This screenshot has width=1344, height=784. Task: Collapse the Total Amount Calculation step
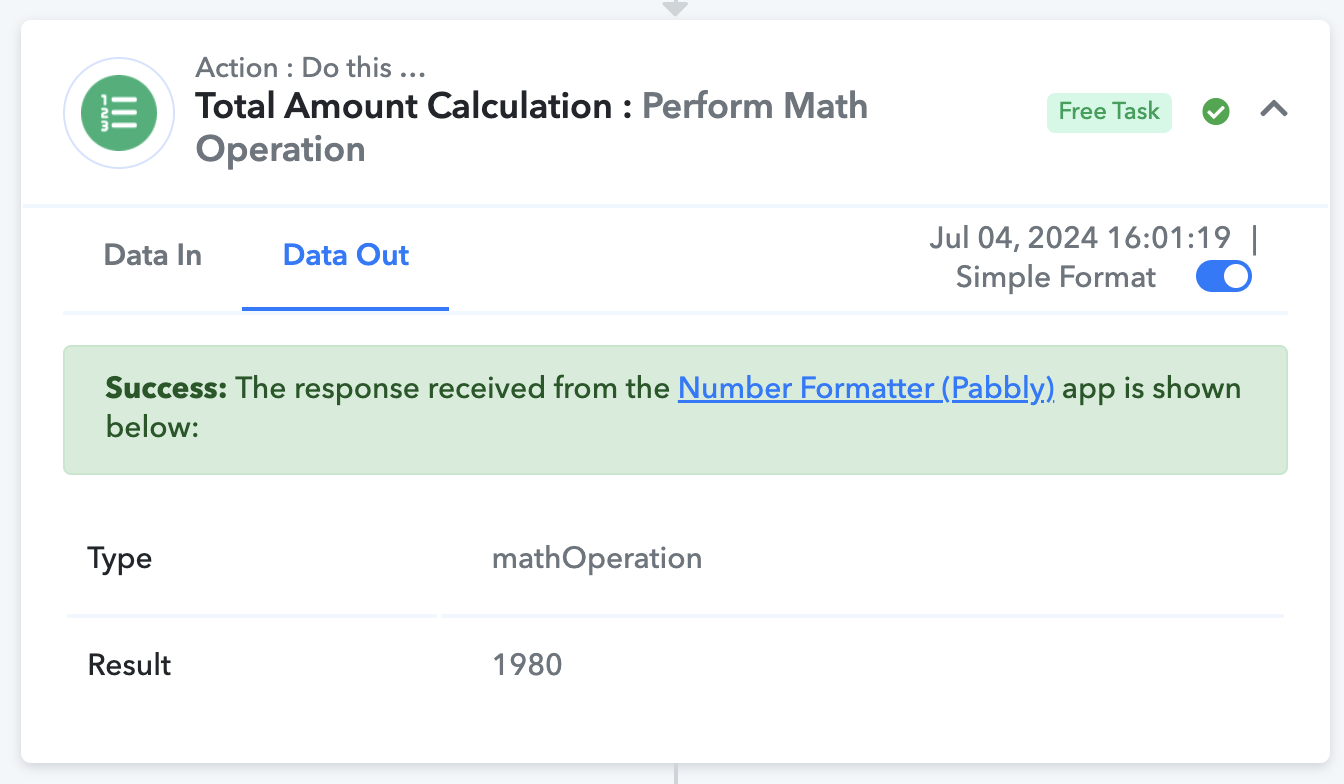tap(1273, 110)
